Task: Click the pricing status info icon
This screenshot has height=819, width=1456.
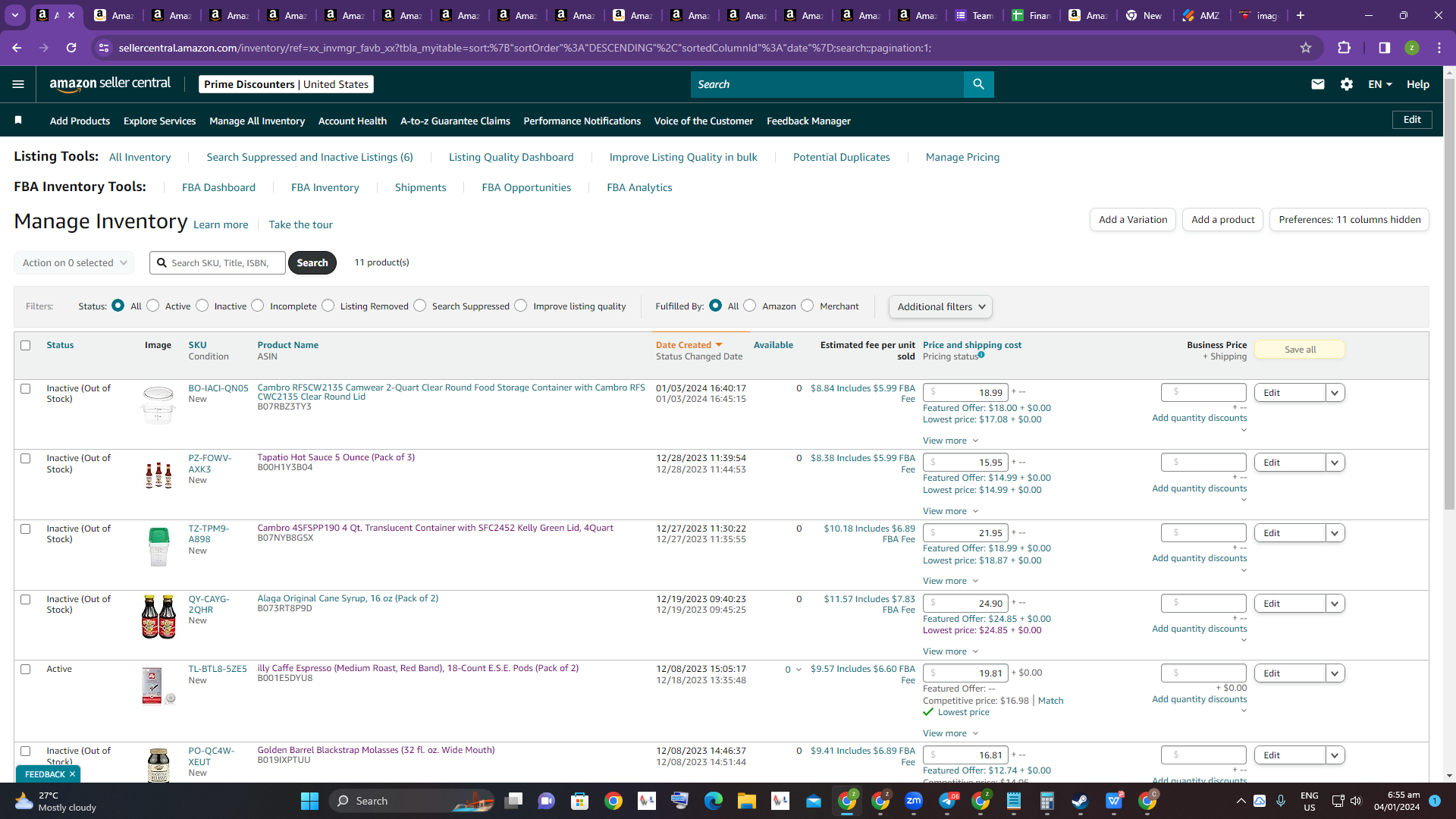Action: click(981, 355)
